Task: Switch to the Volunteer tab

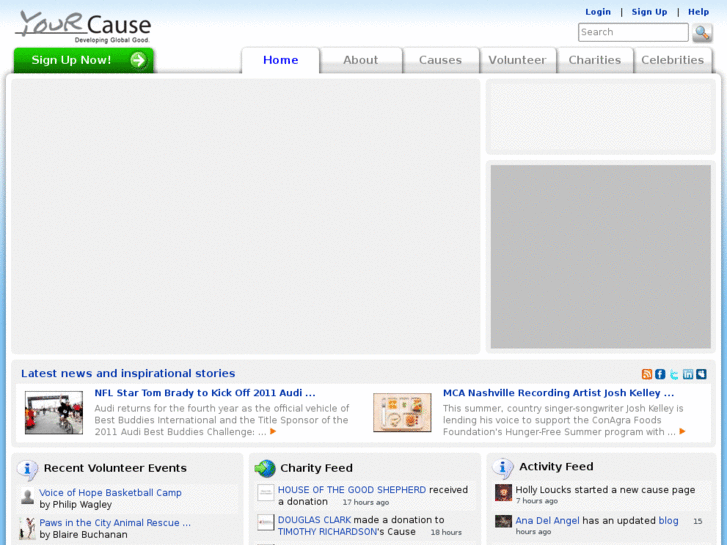Action: [517, 60]
